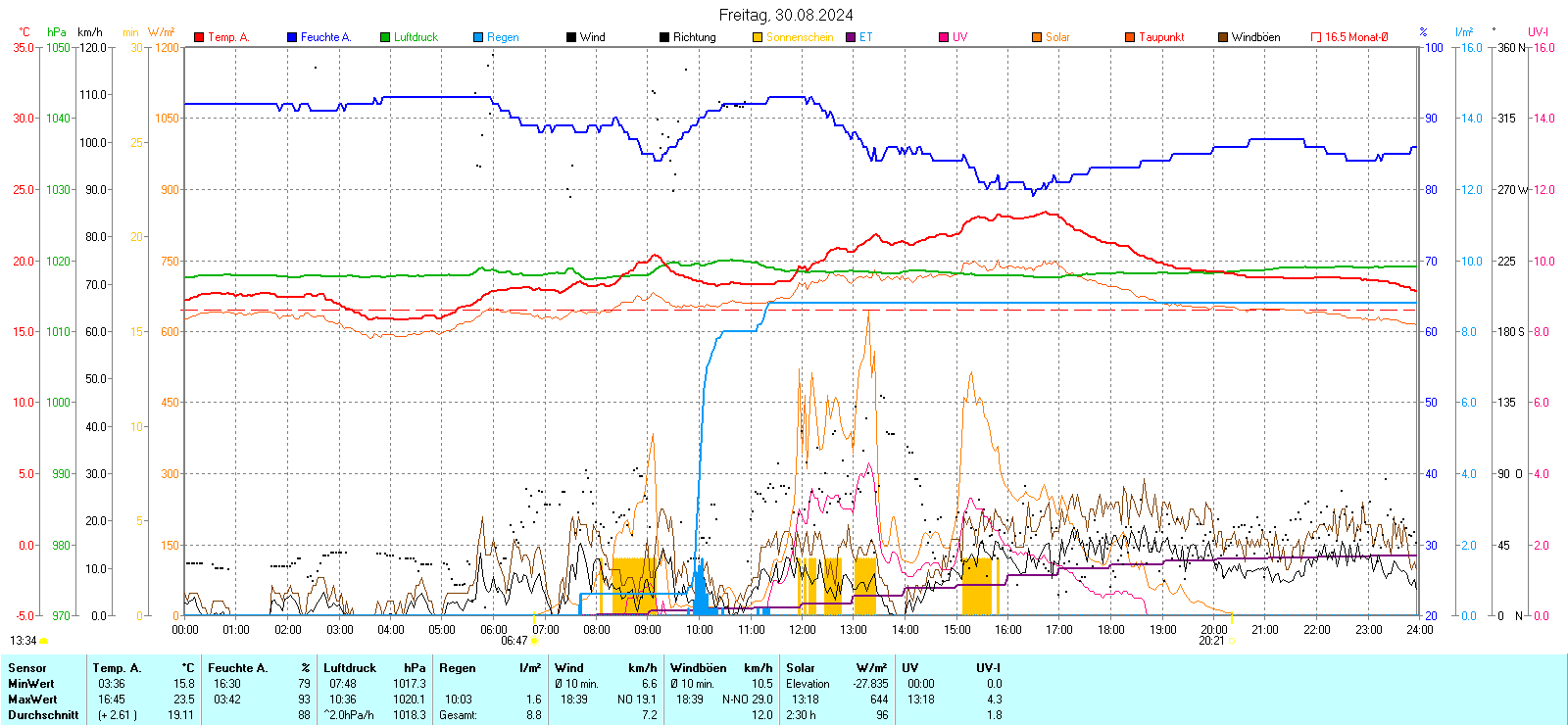Select the blue Feuchte A. legend marker
1568x725 pixels.
point(292,37)
